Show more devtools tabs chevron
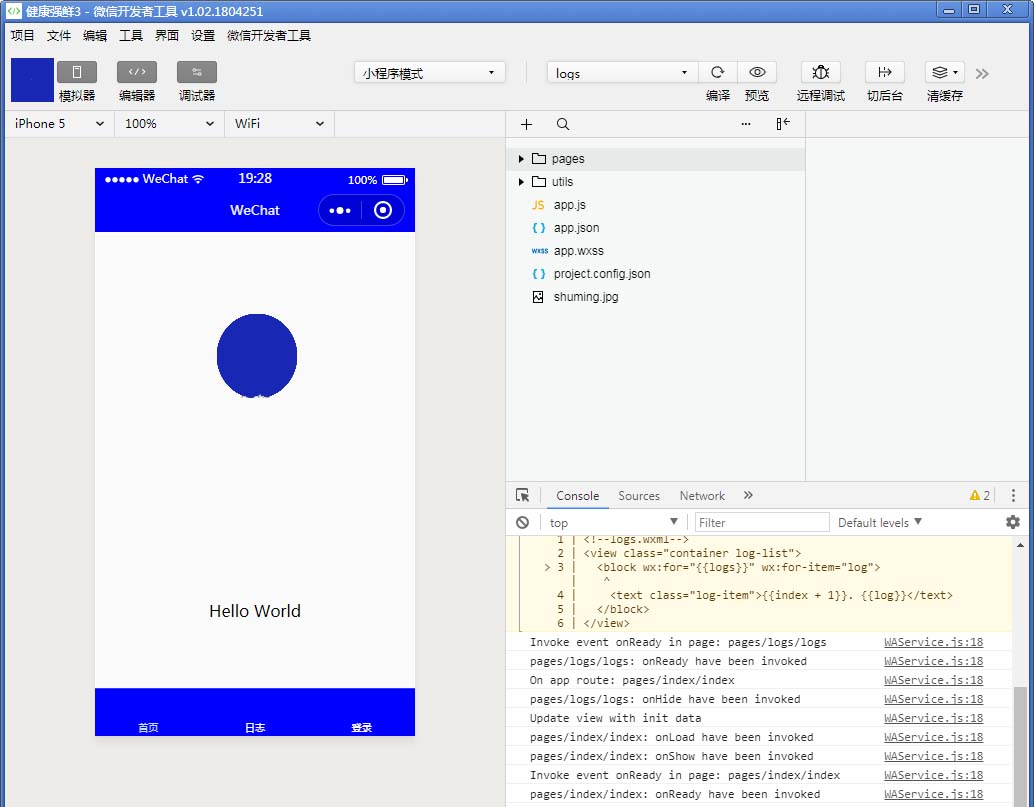 748,495
